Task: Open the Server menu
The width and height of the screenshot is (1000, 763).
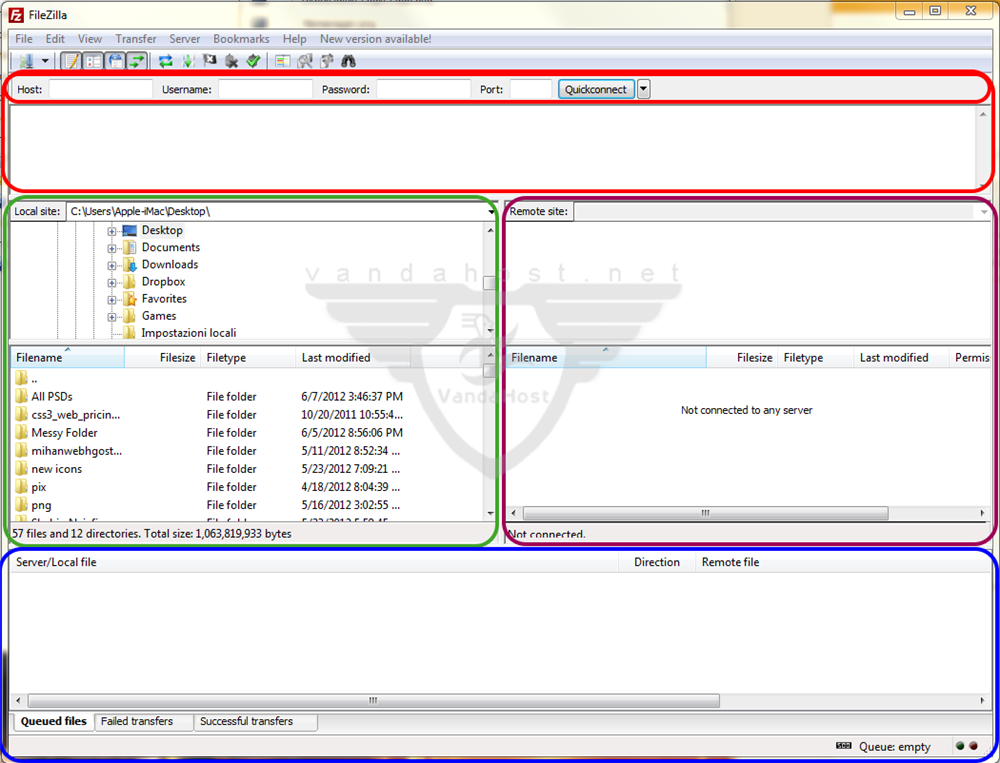Action: click(x=185, y=39)
